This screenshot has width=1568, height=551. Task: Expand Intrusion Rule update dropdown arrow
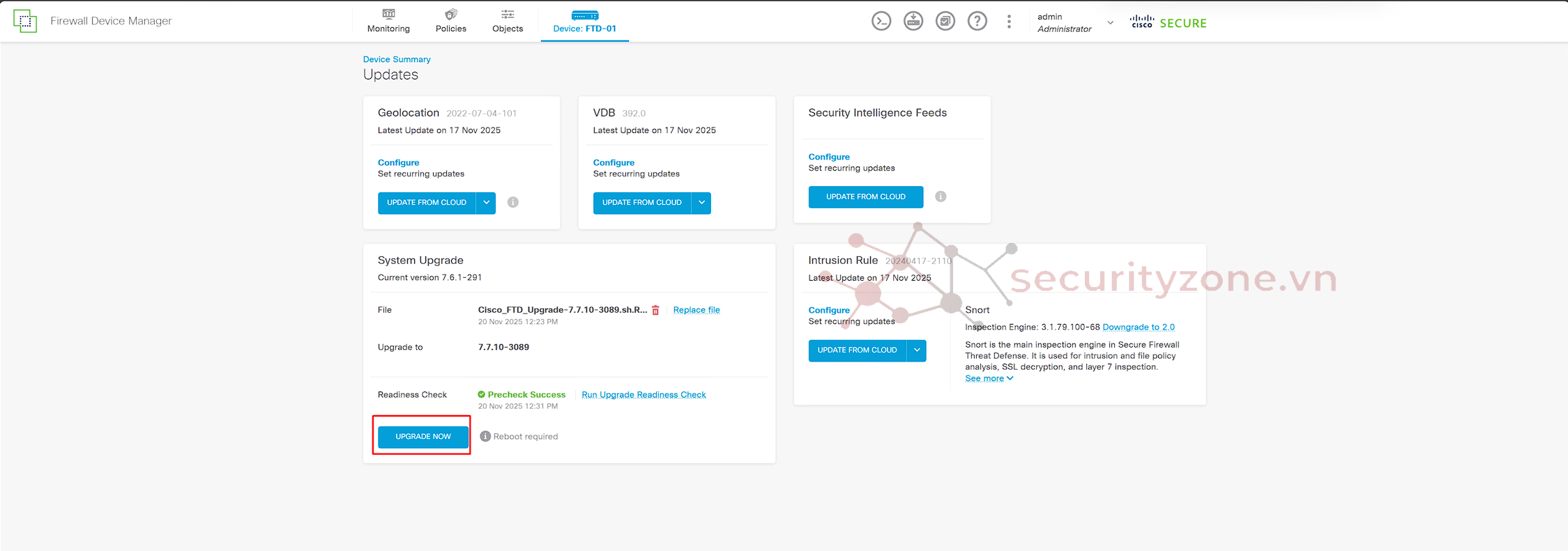point(917,350)
